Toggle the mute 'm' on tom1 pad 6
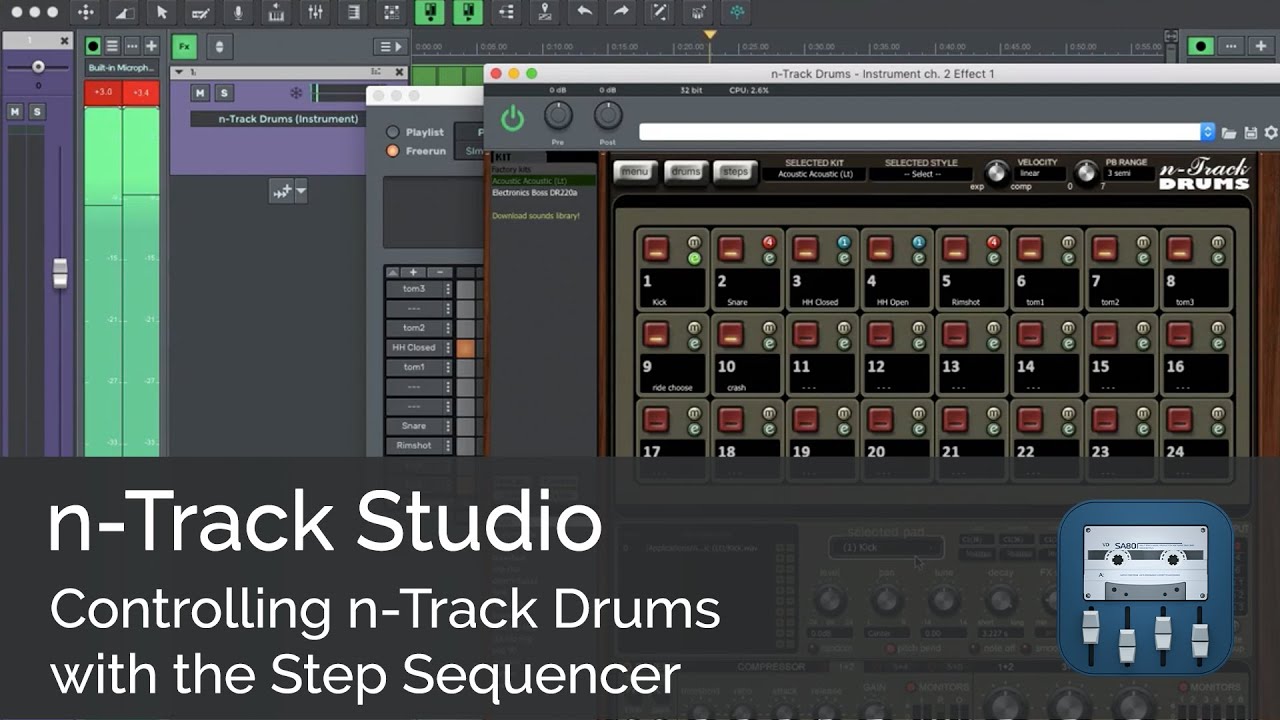This screenshot has width=1280, height=720. click(1068, 242)
